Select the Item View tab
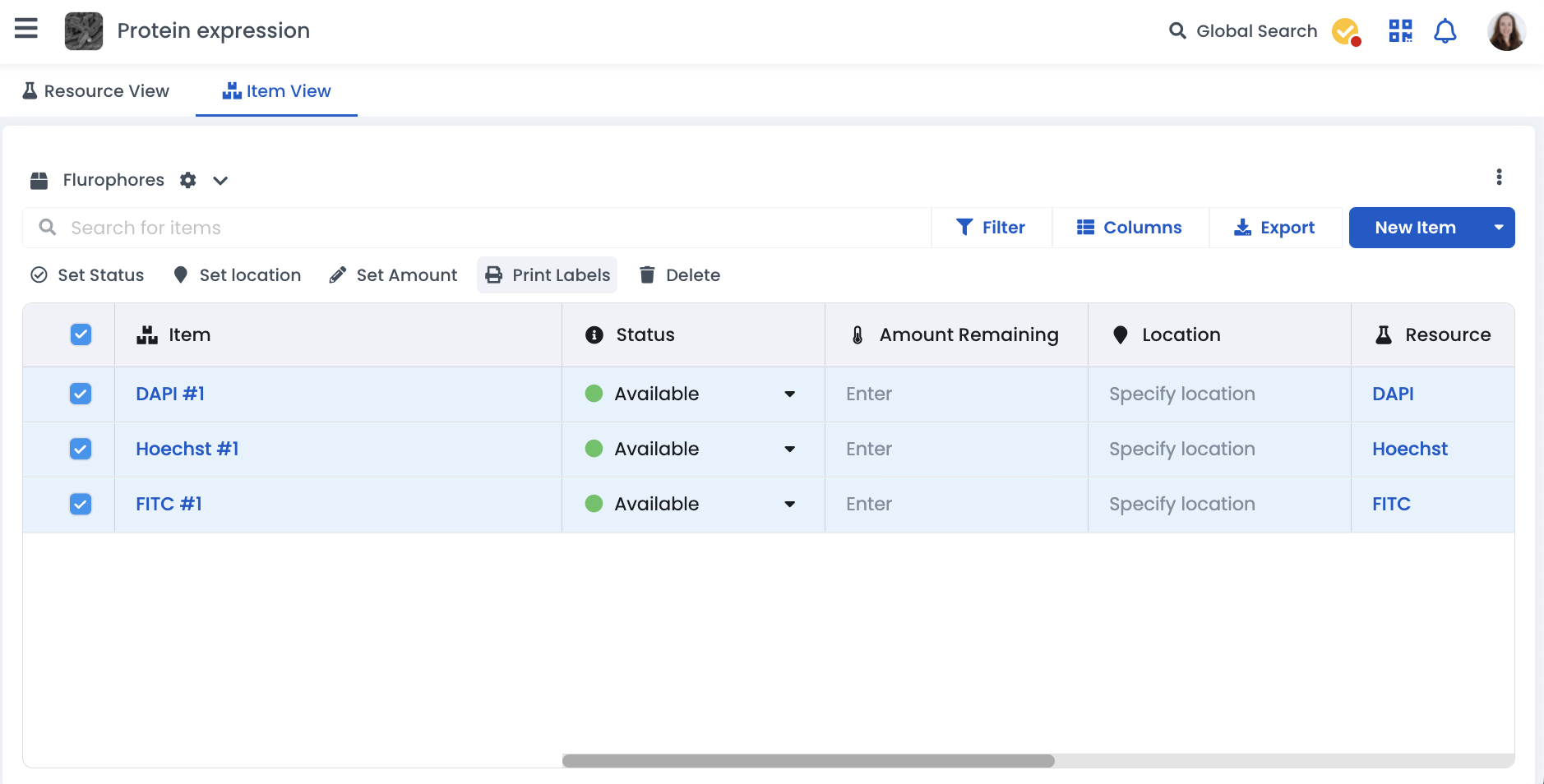This screenshot has height=784, width=1544. pos(276,91)
